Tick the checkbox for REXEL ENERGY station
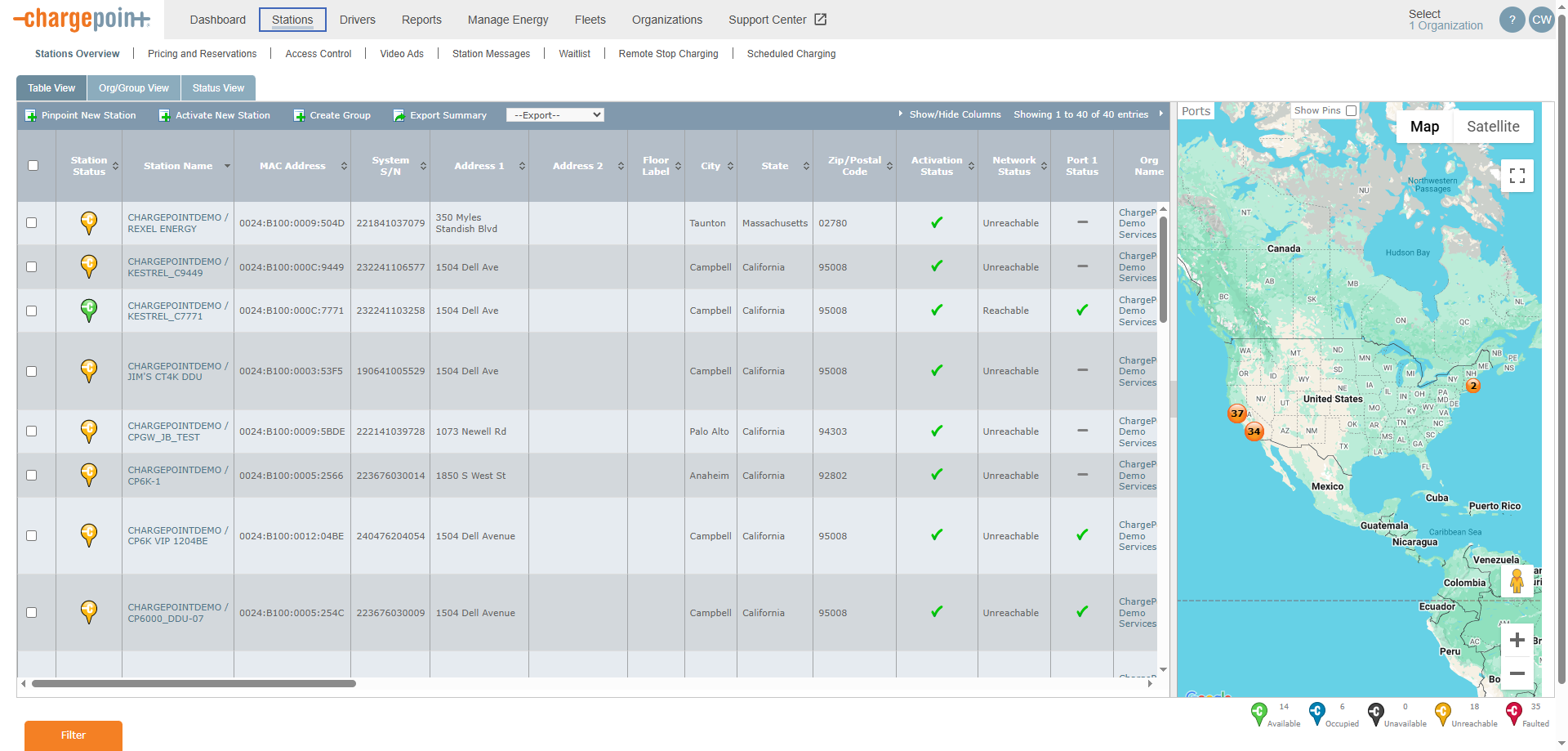The image size is (1568, 751). [x=32, y=223]
